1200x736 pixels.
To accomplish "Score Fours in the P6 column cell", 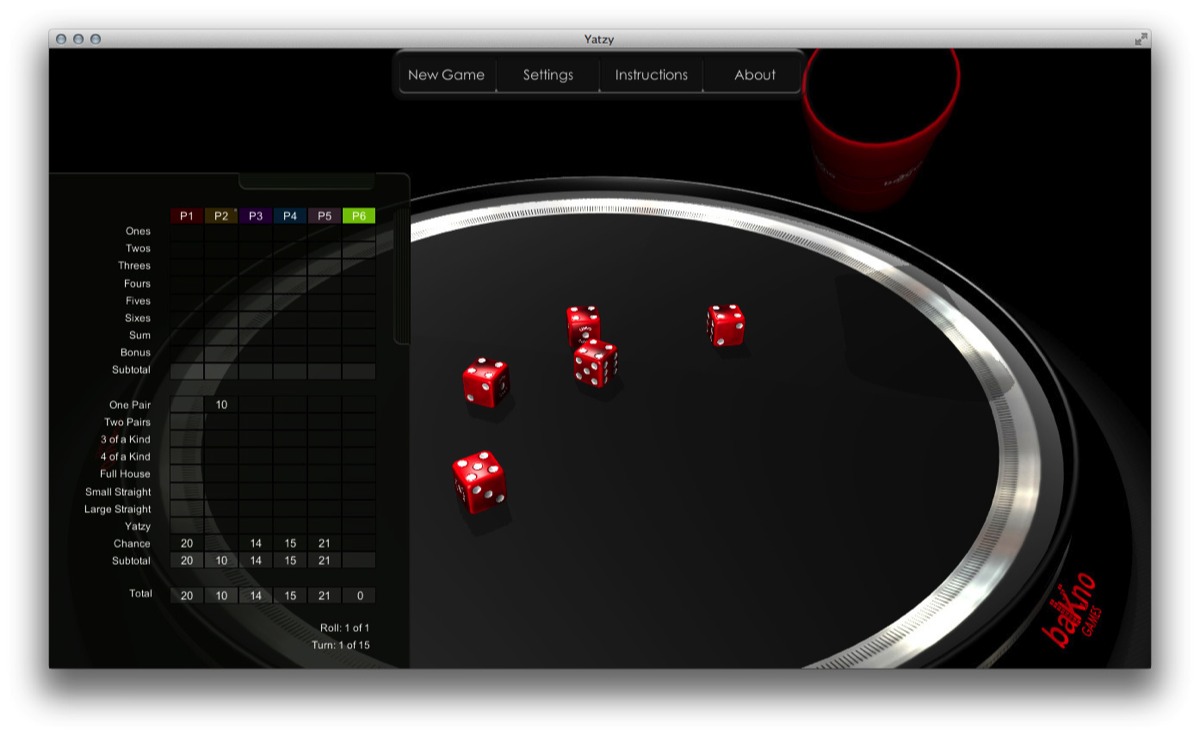I will 359,284.
